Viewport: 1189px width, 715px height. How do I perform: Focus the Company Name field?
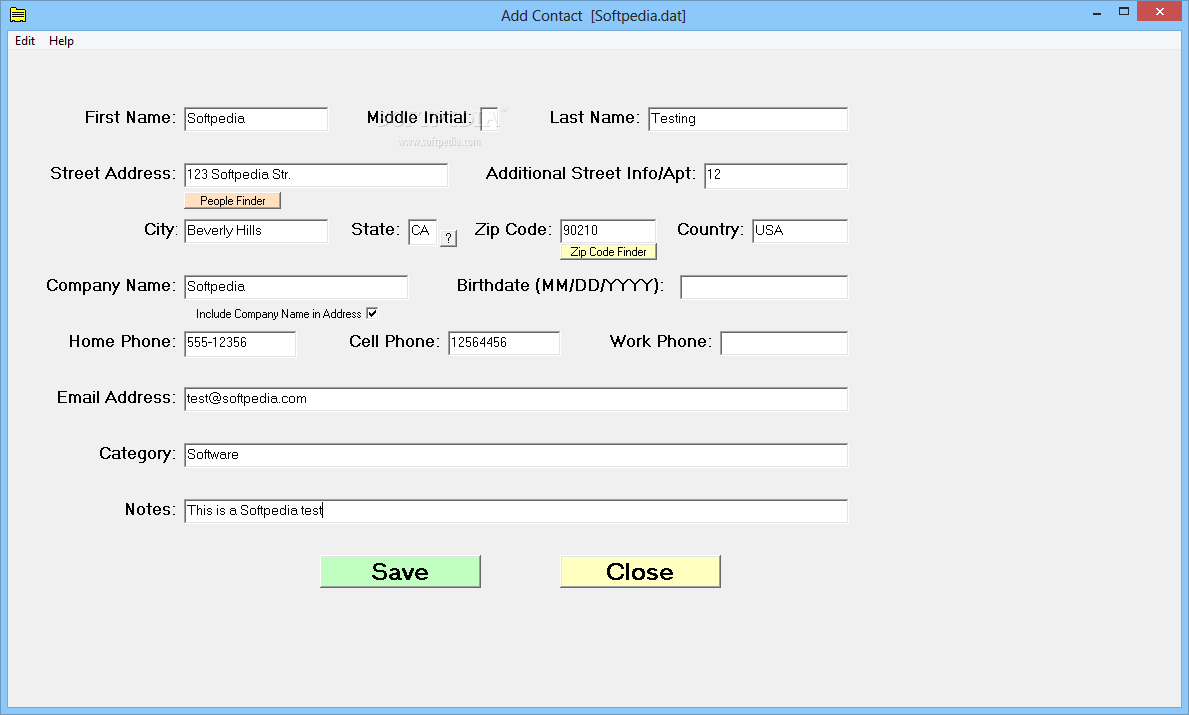[296, 287]
